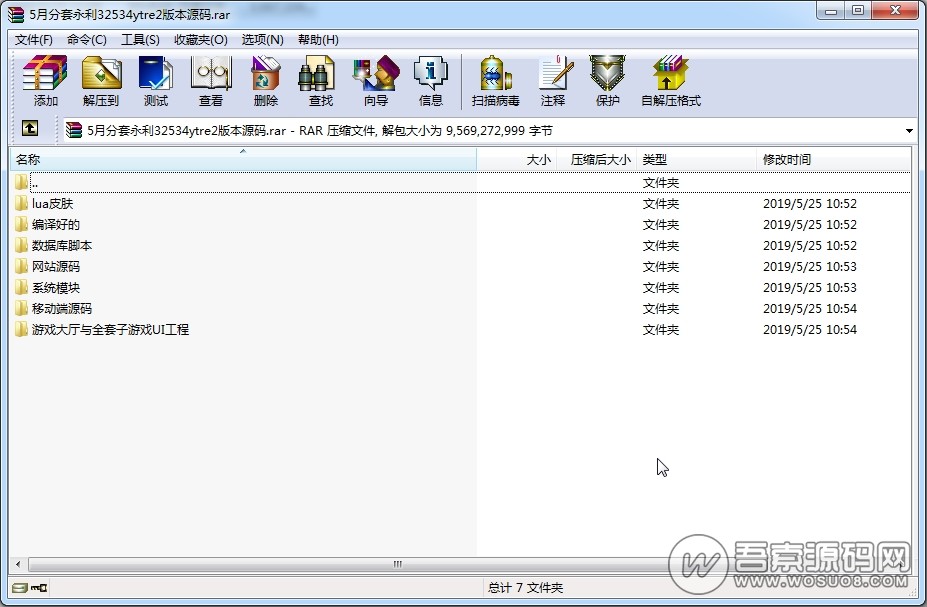The height and width of the screenshot is (607, 927).
Task: Click date 2019/5/25 10:52 of lua皮肤
Action: coord(810,204)
